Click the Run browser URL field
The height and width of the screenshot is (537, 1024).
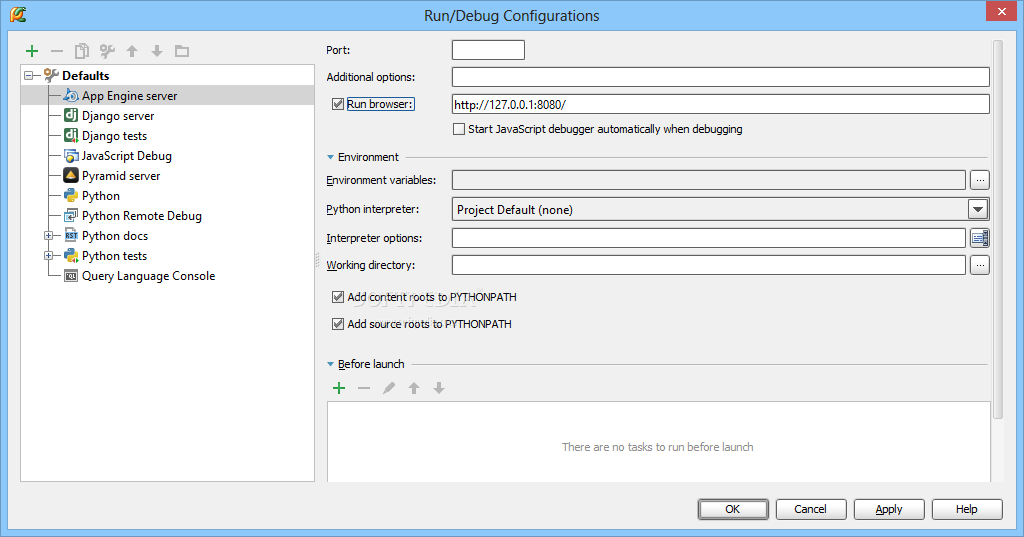720,105
